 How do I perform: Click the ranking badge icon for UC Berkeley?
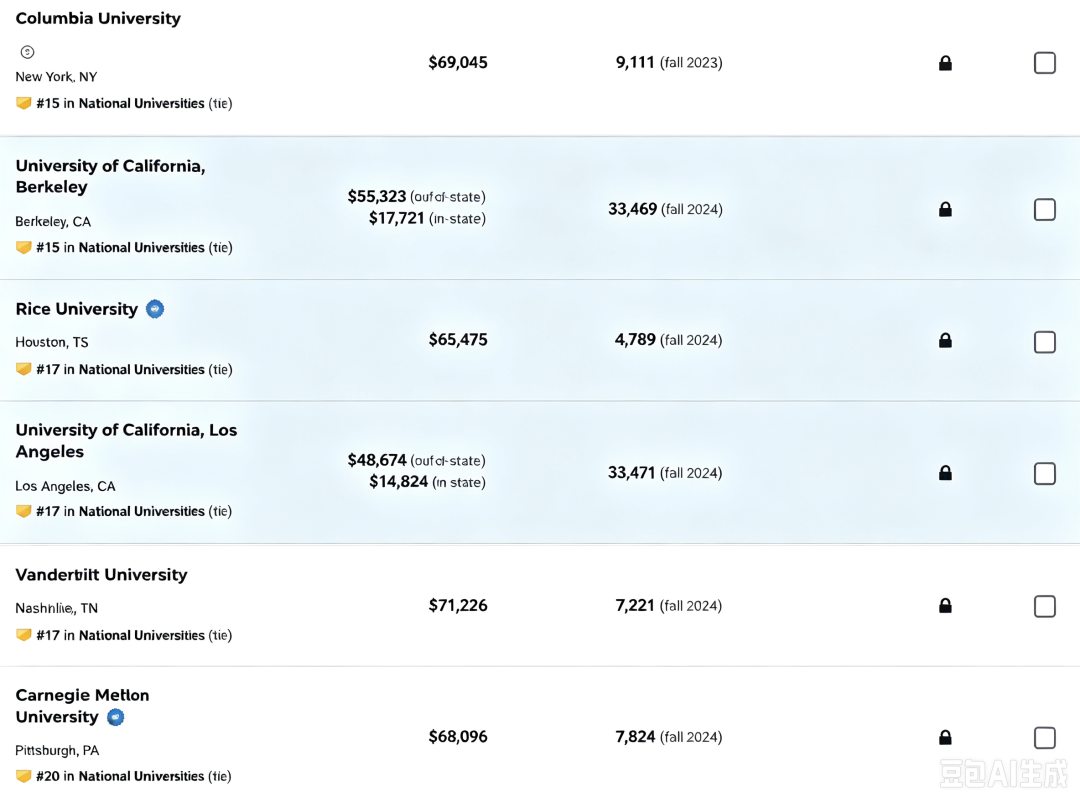pyautogui.click(x=23, y=247)
